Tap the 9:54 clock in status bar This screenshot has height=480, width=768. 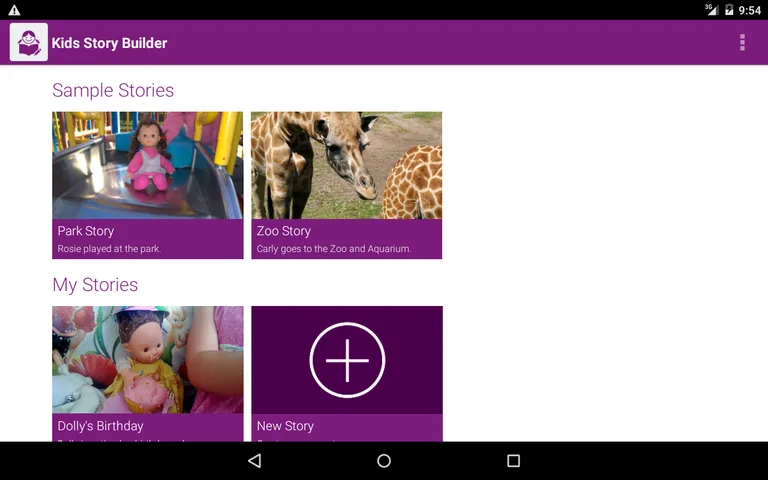pyautogui.click(x=750, y=10)
